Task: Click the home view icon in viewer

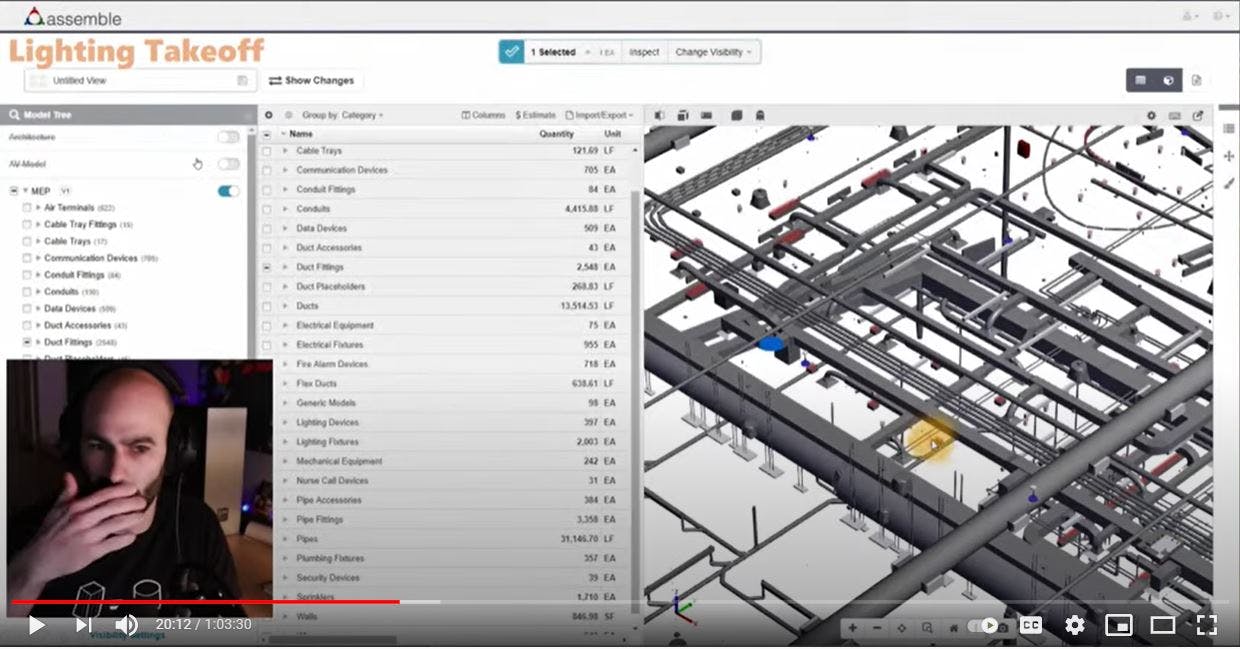Action: [954, 628]
